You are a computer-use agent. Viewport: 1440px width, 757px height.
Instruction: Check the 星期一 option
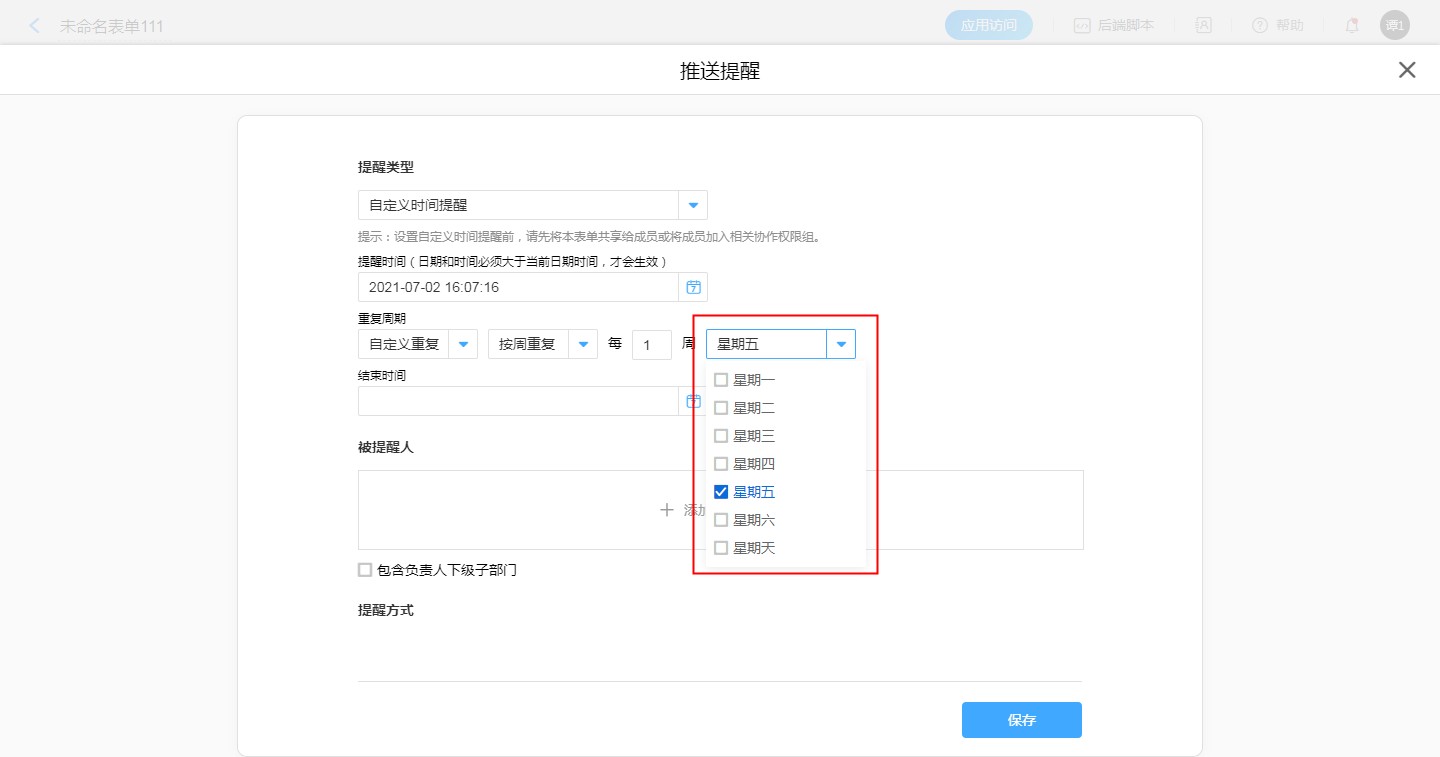point(721,380)
